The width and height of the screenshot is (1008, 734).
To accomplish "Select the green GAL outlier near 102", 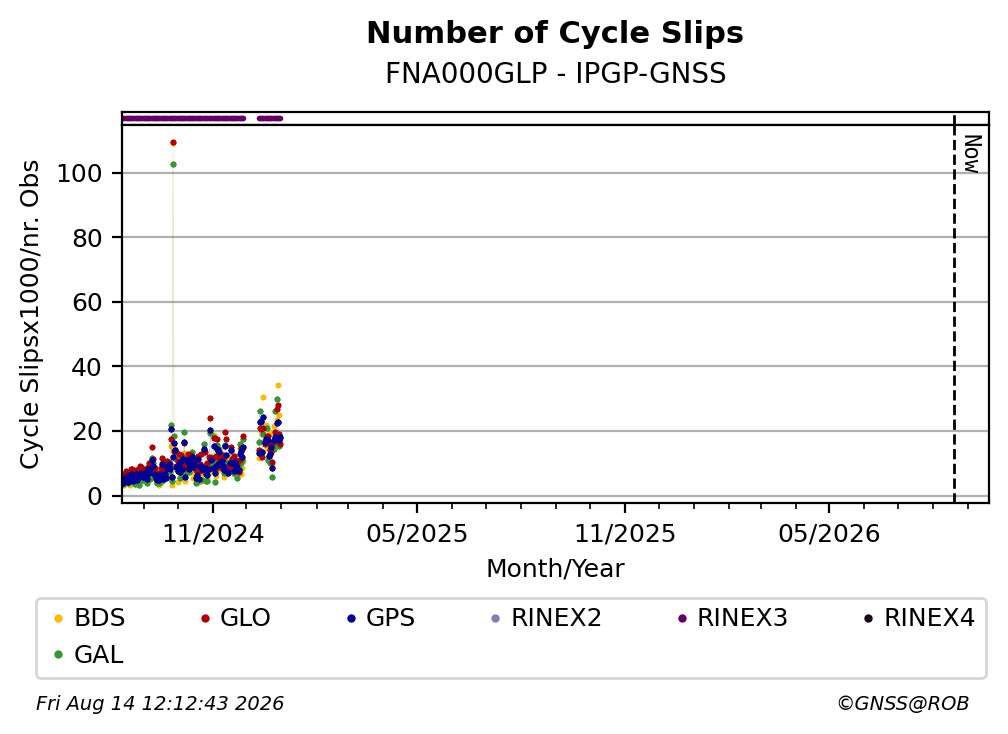I will tap(173, 165).
